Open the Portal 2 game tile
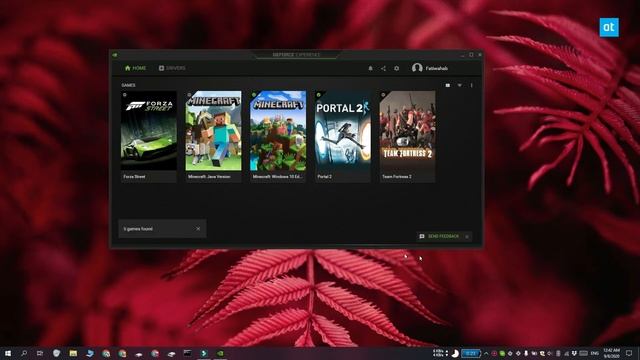 (342, 136)
